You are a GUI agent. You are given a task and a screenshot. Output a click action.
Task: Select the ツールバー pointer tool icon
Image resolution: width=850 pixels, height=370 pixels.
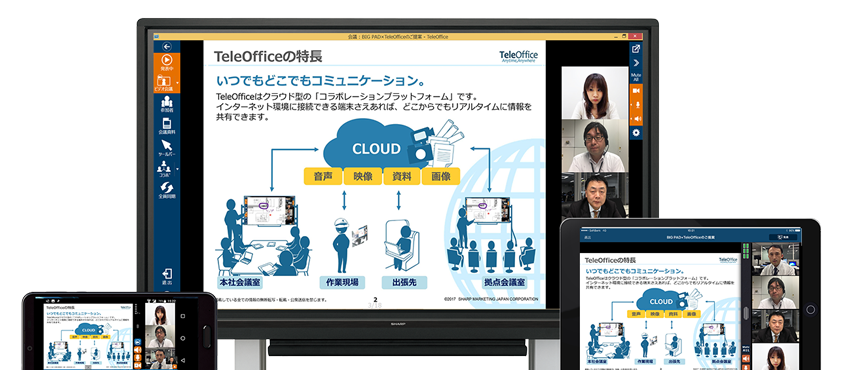pyautogui.click(x=167, y=148)
